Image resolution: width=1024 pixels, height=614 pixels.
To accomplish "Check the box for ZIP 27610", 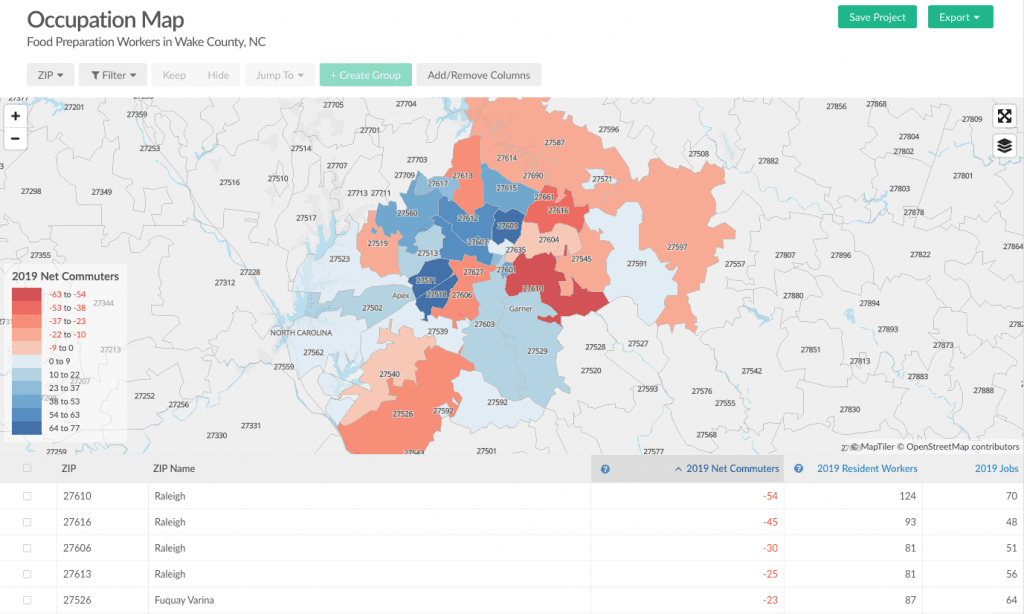I will click(x=27, y=496).
